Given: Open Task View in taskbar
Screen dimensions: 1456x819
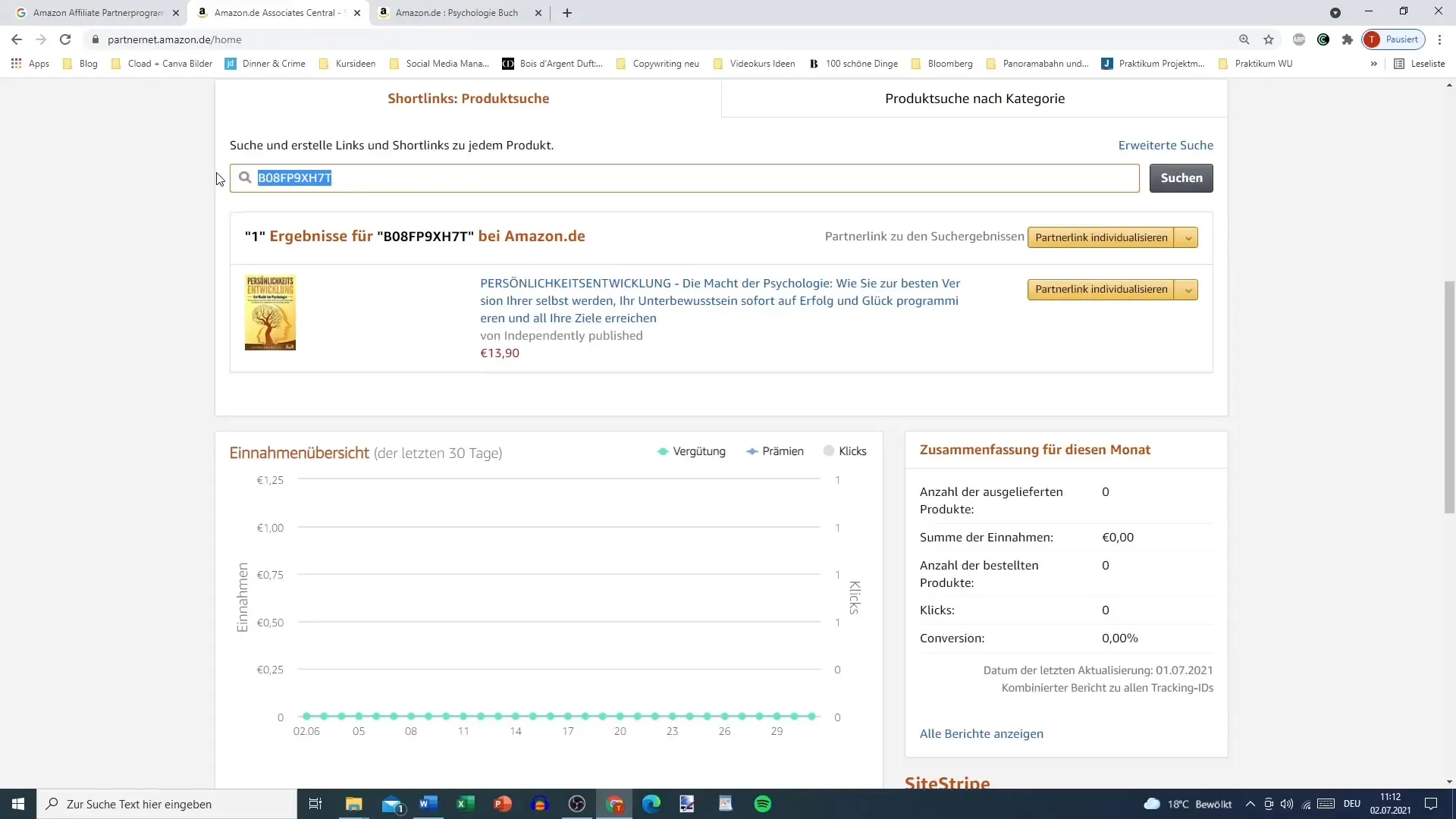Looking at the screenshot, I should coord(315,804).
